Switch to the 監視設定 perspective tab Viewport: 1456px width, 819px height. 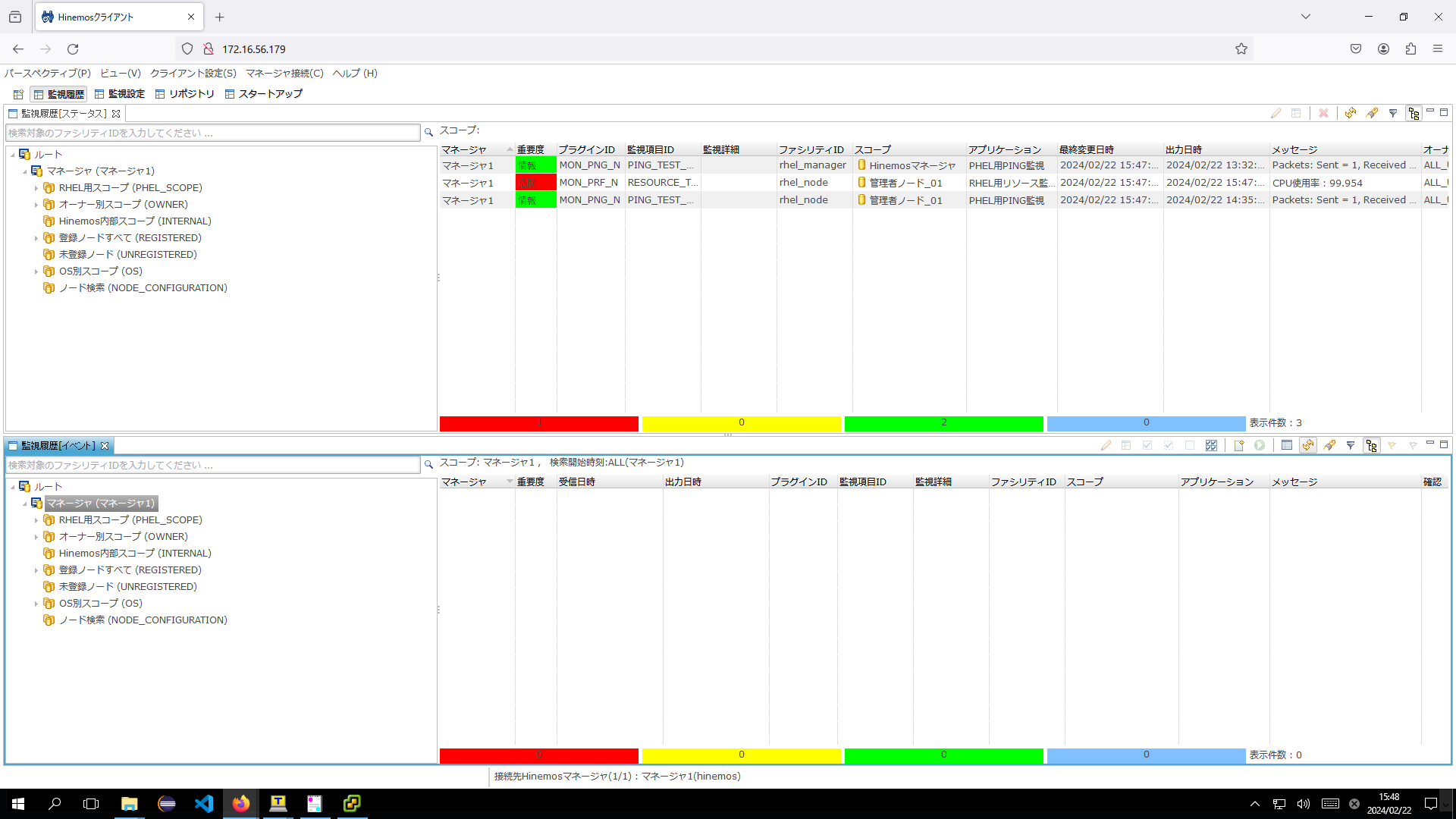click(119, 94)
